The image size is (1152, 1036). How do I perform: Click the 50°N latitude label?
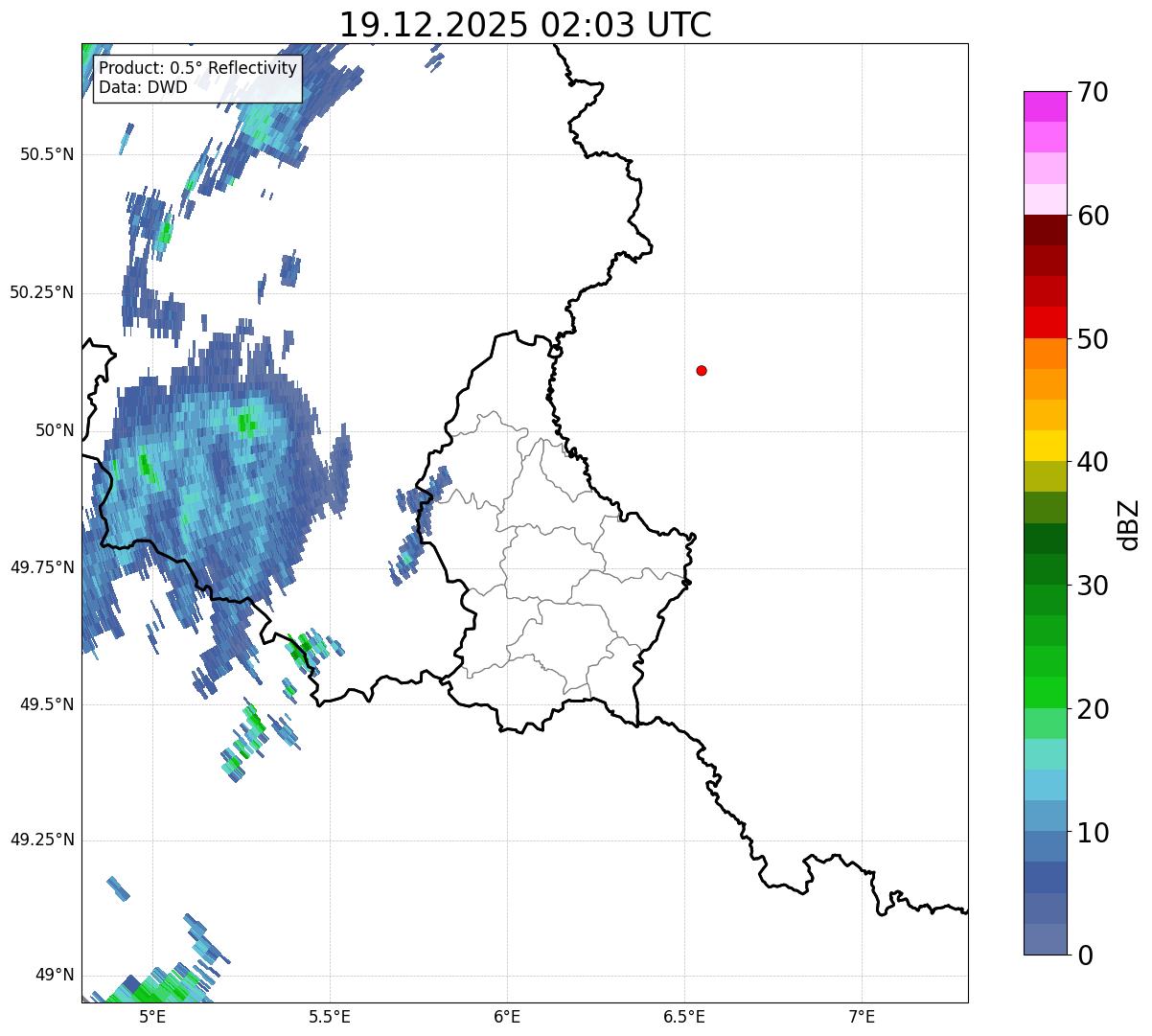coord(55,430)
